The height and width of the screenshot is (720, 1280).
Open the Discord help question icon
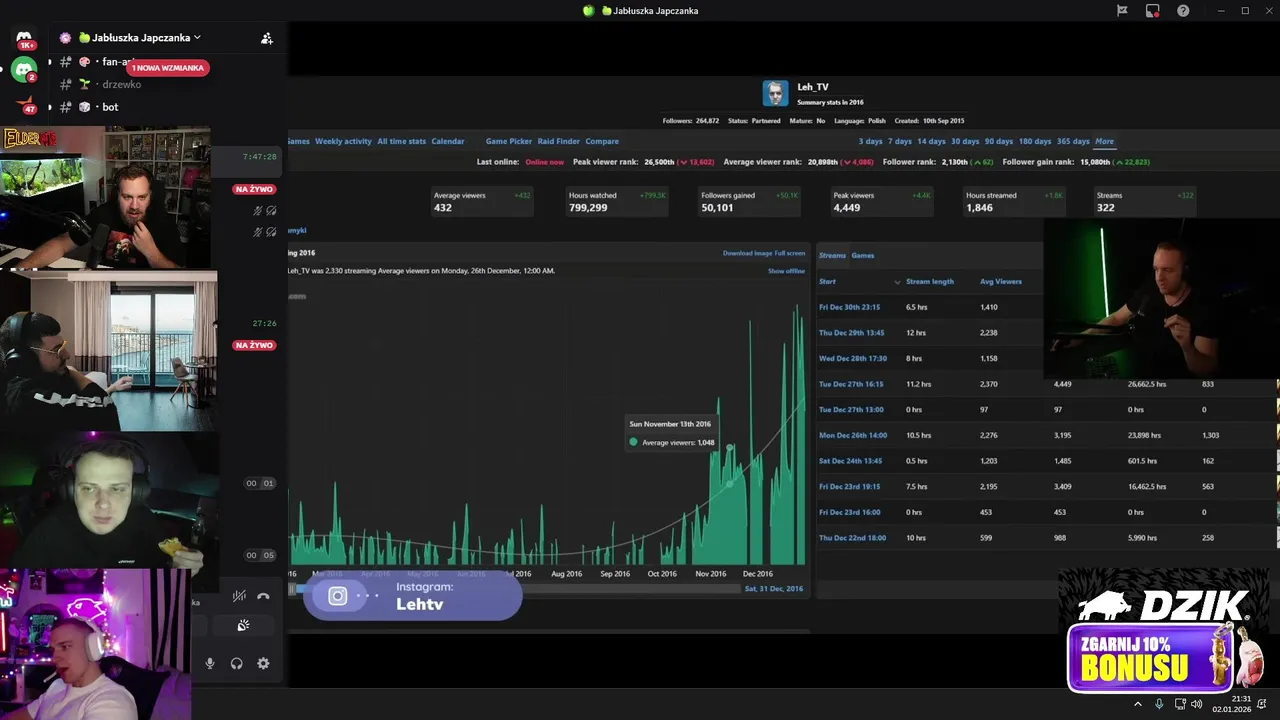(1184, 11)
